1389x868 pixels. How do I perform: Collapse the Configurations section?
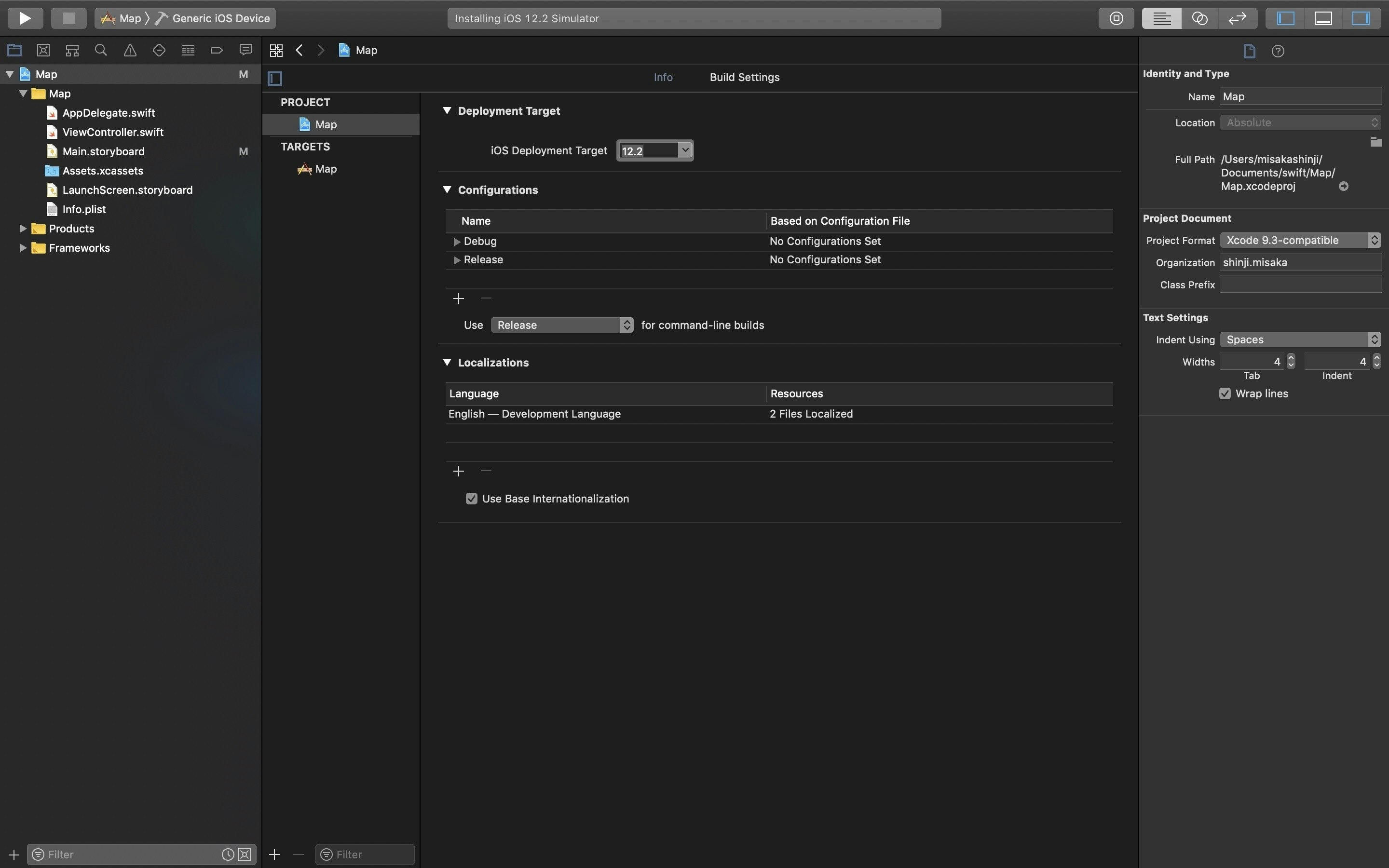(447, 190)
